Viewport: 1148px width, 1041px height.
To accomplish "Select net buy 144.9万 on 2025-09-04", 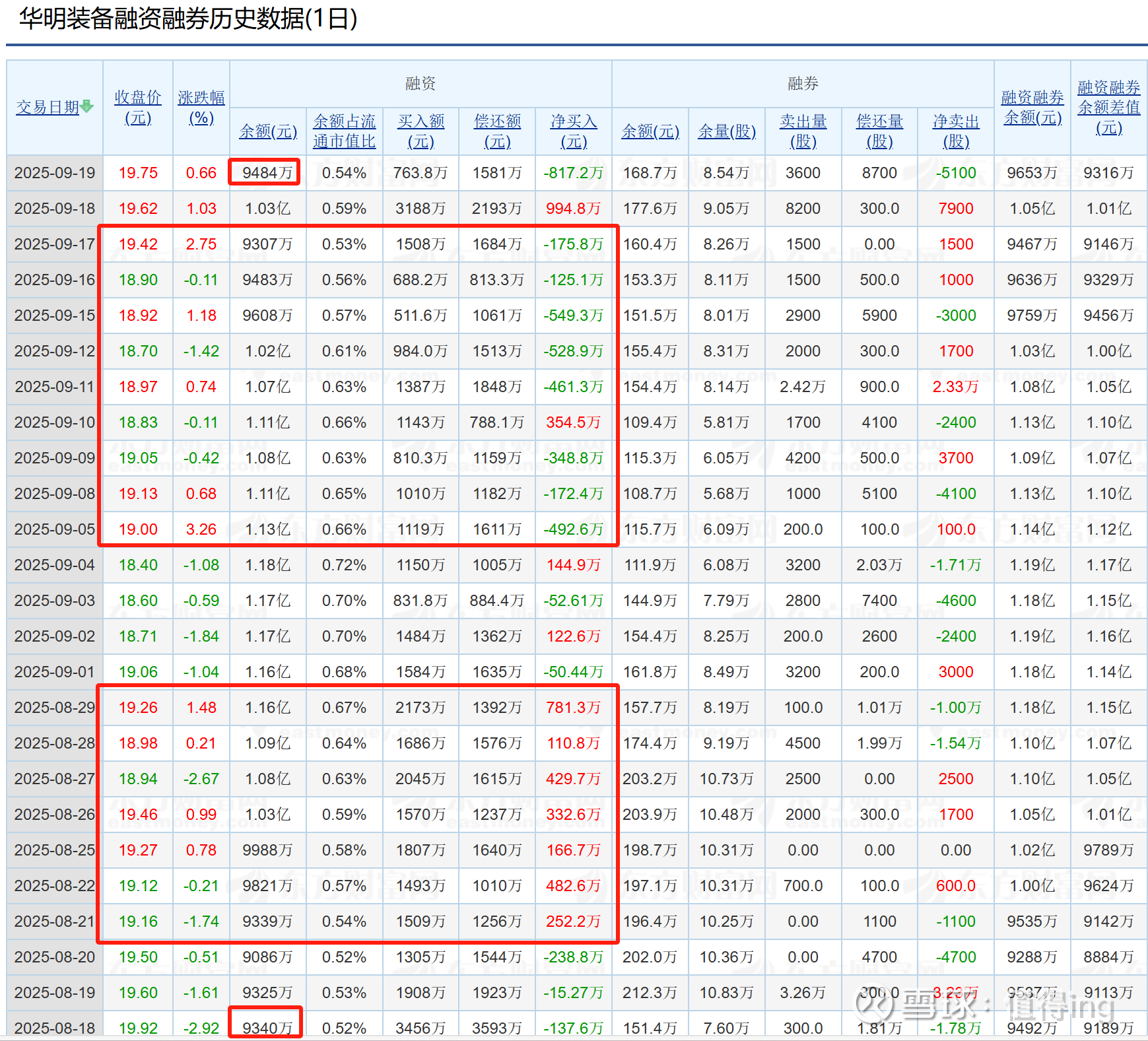I will pos(574,565).
